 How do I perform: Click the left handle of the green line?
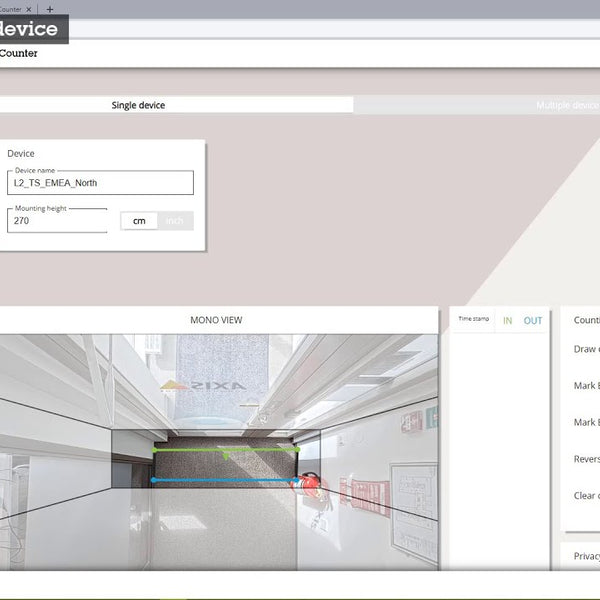coord(154,451)
